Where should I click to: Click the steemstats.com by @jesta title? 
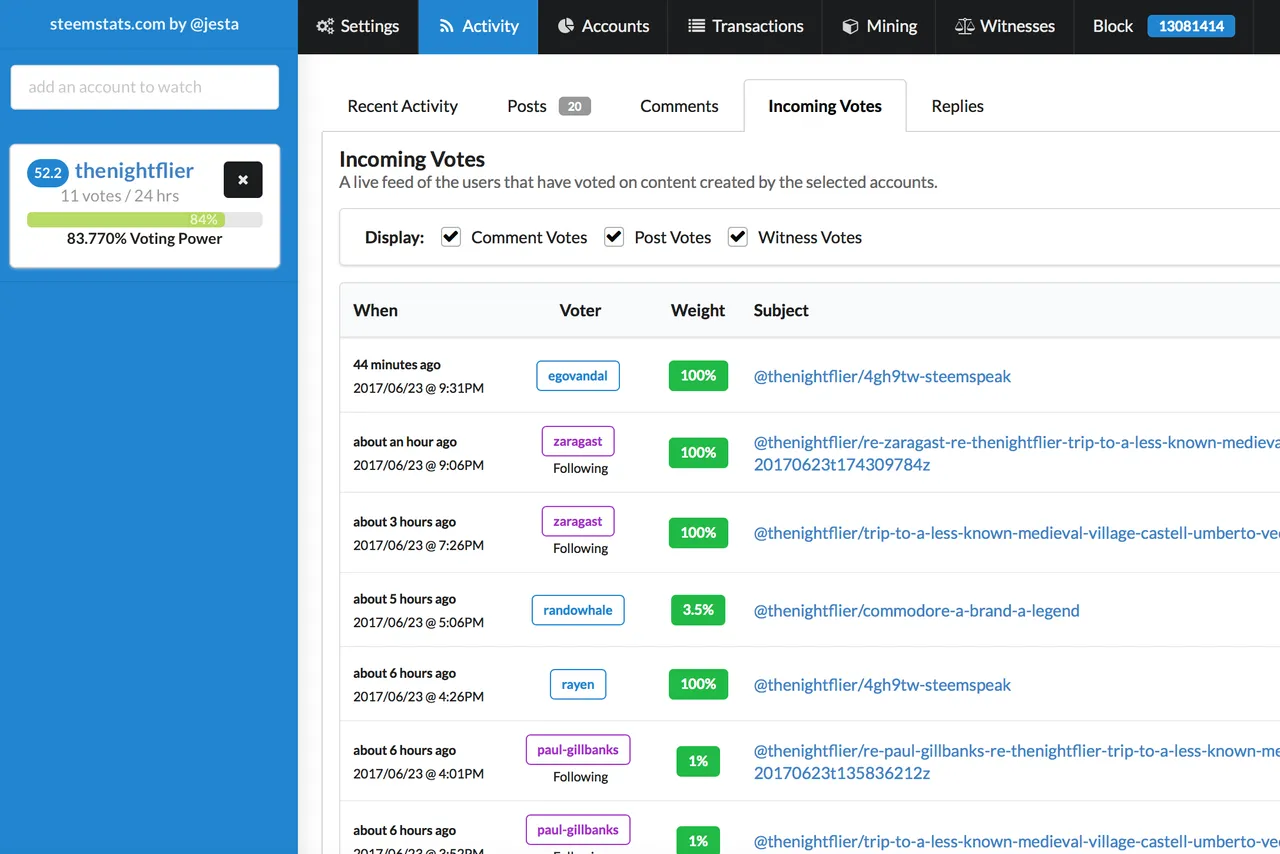[x=144, y=23]
